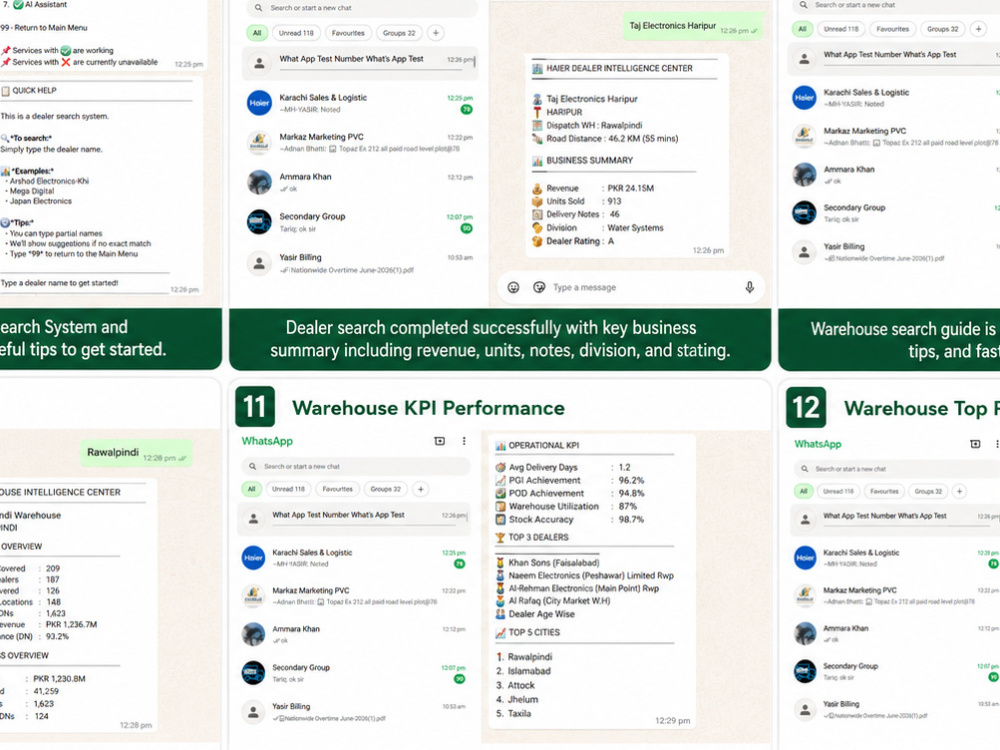
Task: Open Ammara Khan chat in panel 11
Action: [x=354, y=634]
